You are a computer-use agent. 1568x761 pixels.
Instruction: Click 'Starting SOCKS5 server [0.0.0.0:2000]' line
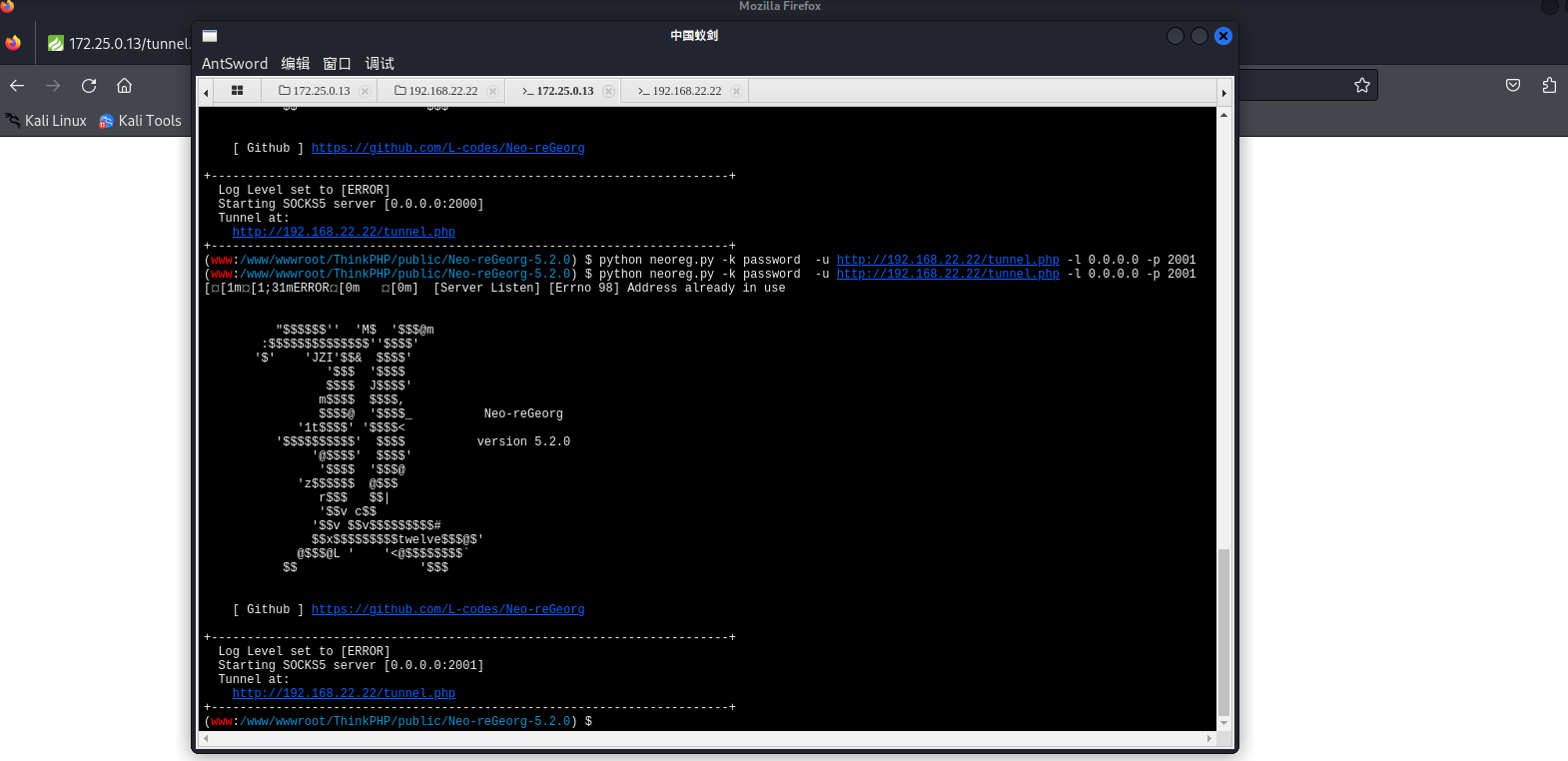pyautogui.click(x=351, y=204)
